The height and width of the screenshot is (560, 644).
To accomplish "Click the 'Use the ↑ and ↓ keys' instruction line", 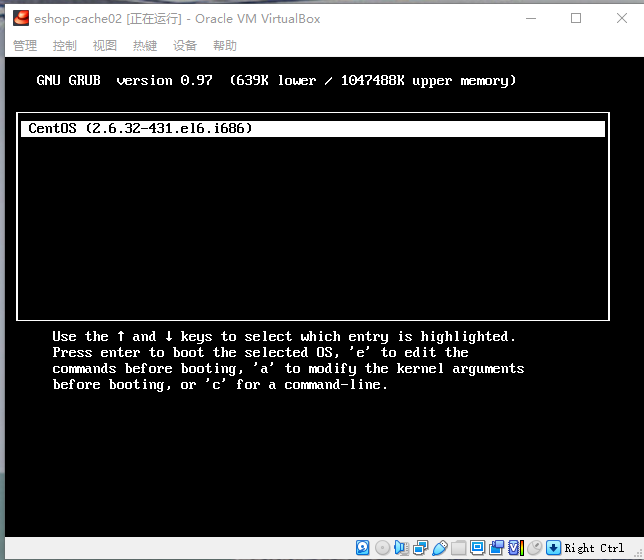I will pyautogui.click(x=284, y=336).
